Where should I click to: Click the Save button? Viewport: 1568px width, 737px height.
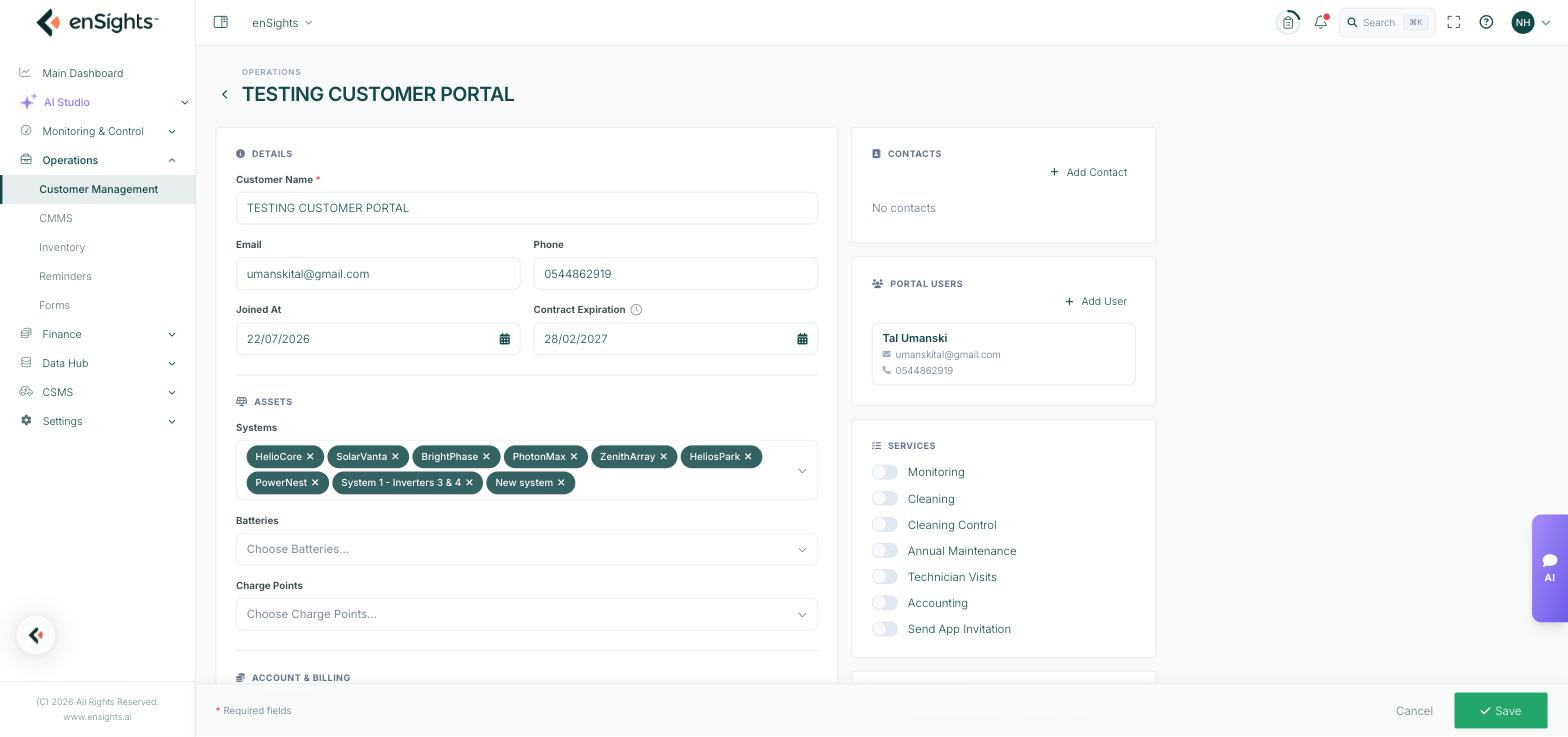(1500, 711)
